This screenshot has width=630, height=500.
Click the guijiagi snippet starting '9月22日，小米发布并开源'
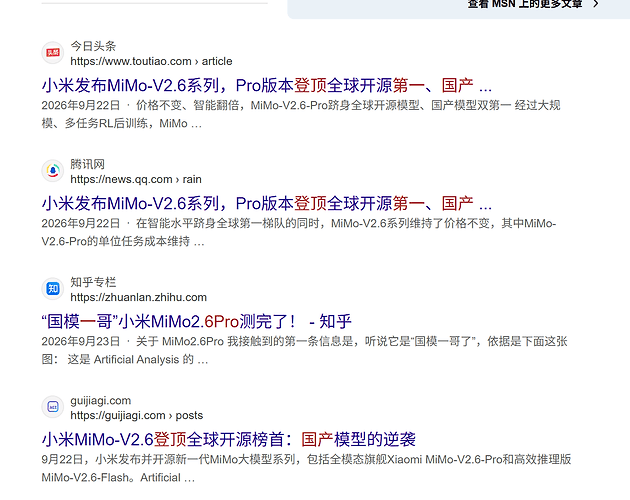click(x=306, y=468)
